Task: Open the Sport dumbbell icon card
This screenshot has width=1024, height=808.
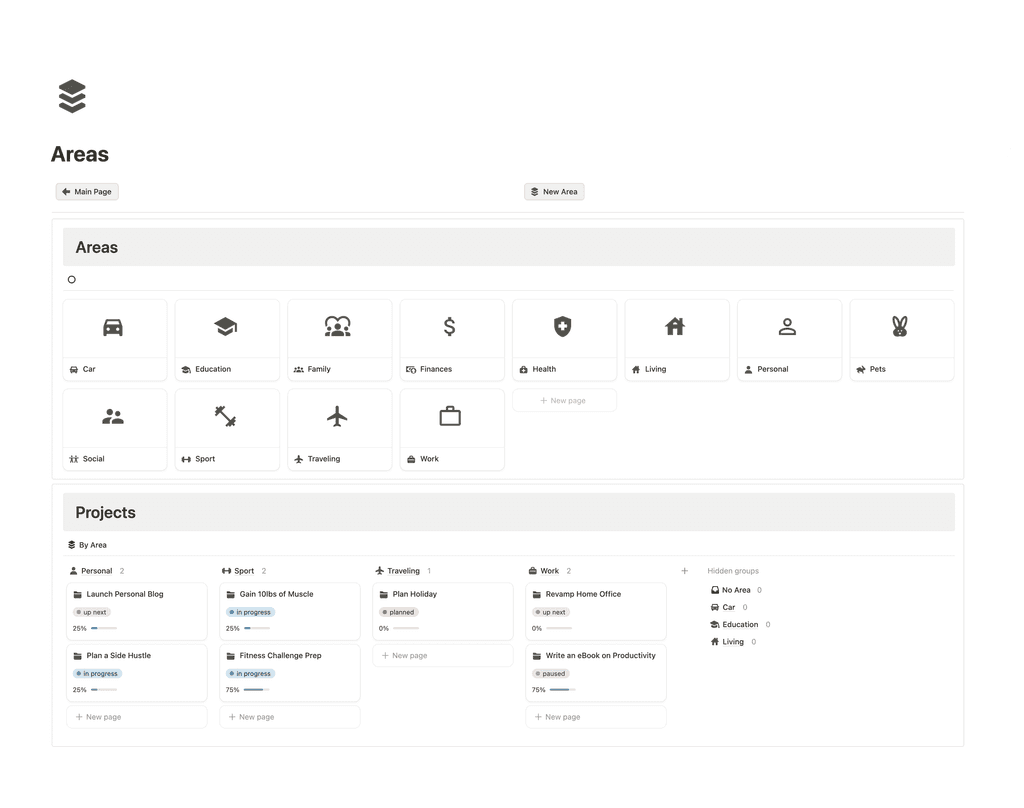Action: [225, 416]
